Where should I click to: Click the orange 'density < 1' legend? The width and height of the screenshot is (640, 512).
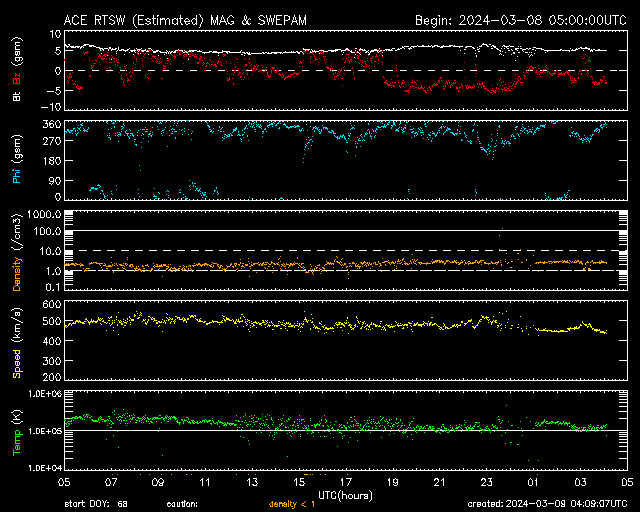290,503
